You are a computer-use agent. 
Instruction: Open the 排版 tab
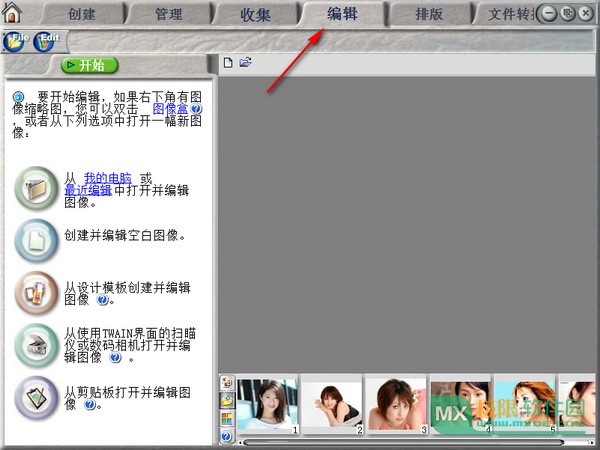click(x=429, y=15)
